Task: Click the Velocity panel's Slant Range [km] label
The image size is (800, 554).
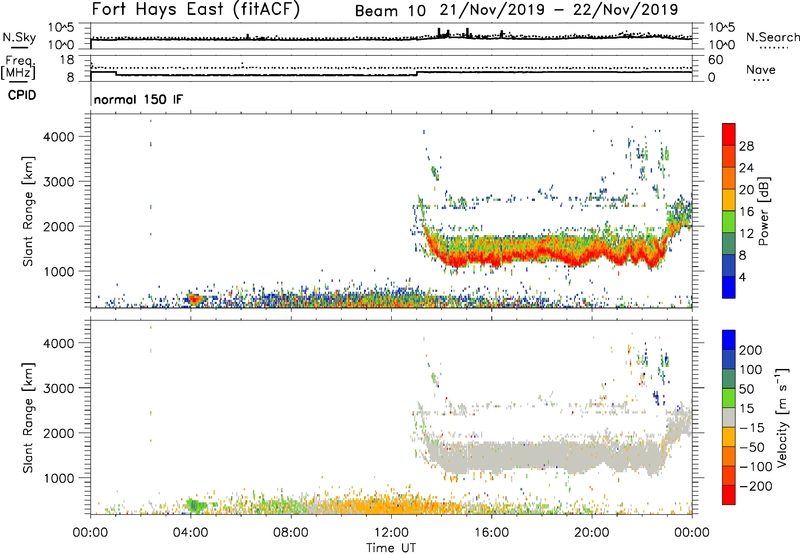Action: click(x=28, y=417)
